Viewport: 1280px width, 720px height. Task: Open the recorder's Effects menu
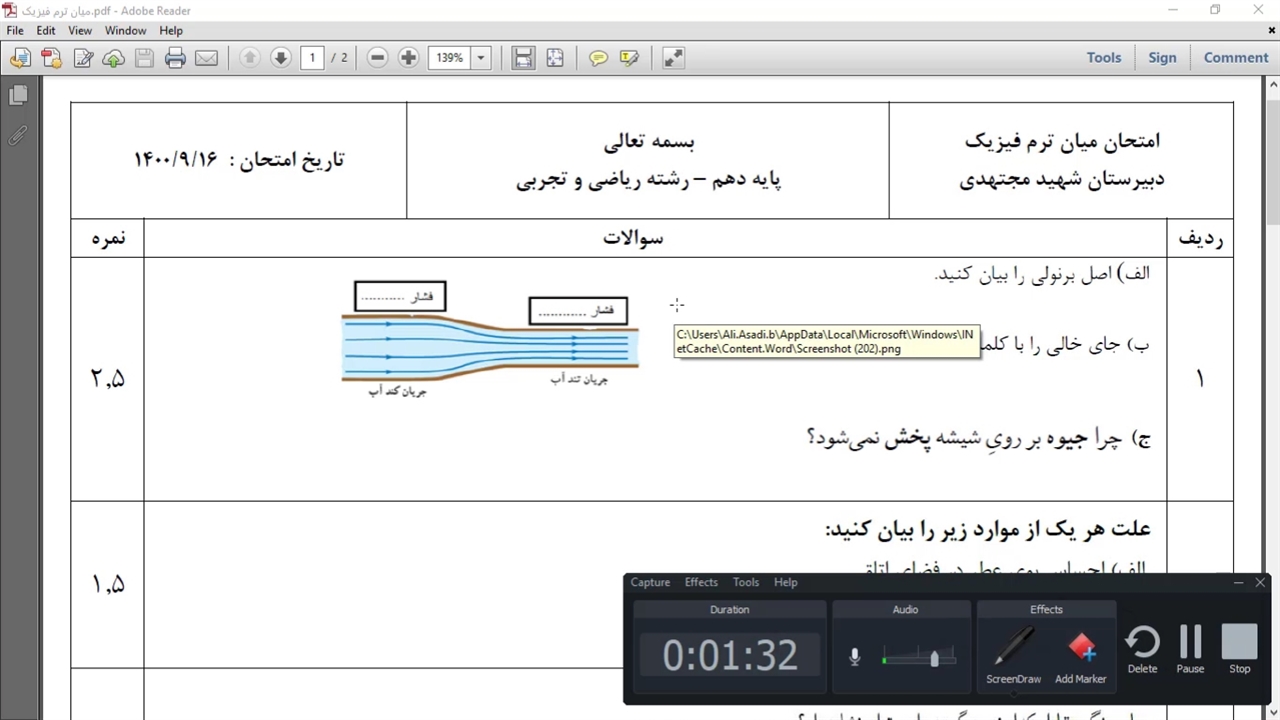pos(701,582)
